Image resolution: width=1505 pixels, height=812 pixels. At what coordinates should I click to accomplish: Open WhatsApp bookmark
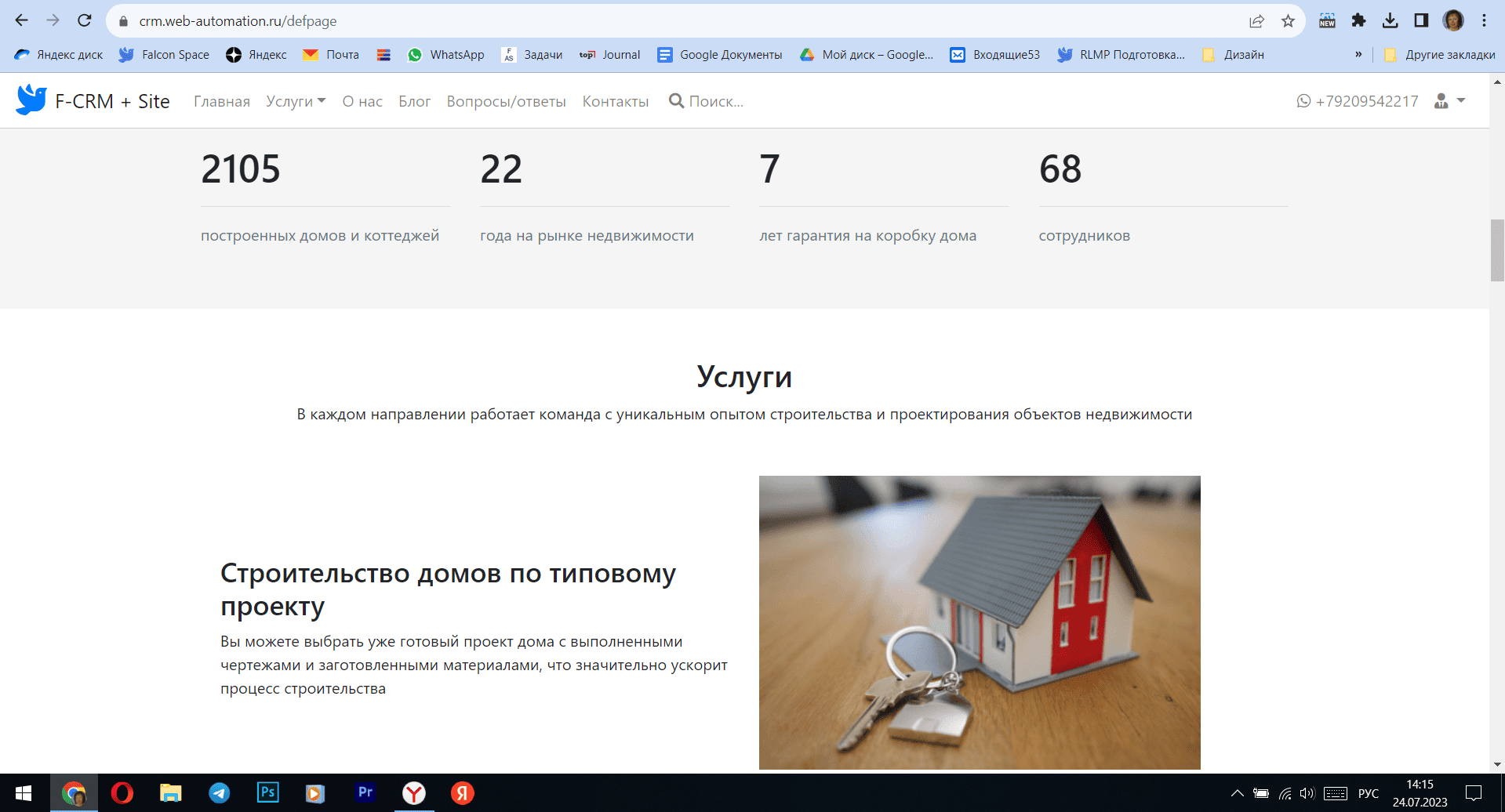(446, 55)
